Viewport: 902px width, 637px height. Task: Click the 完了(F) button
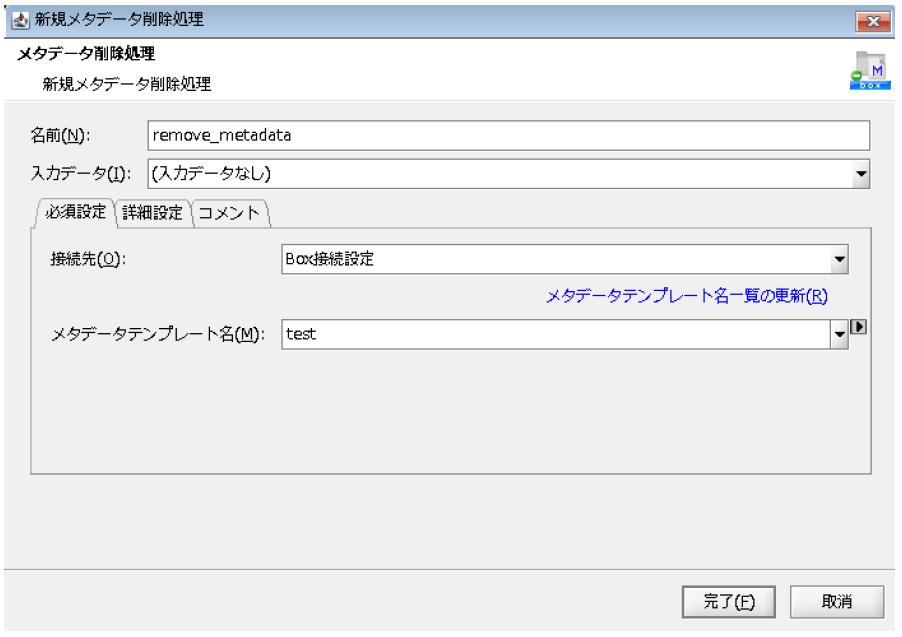pos(727,601)
